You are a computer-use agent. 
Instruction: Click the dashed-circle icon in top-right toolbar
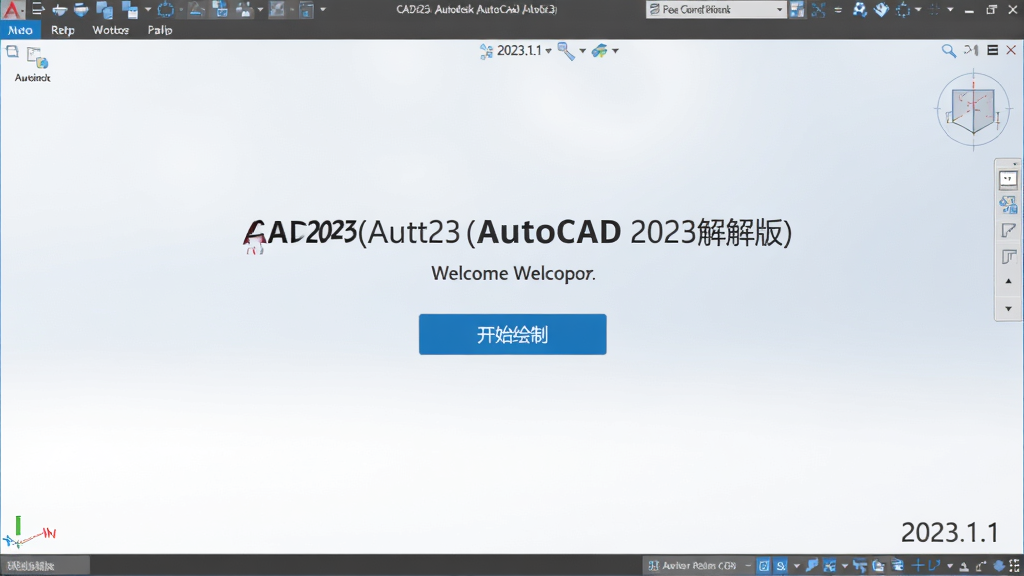903,10
